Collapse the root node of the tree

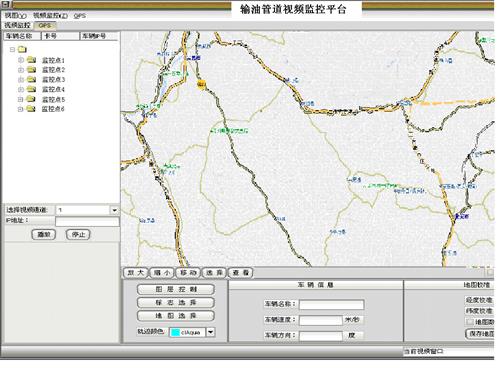coord(12,50)
